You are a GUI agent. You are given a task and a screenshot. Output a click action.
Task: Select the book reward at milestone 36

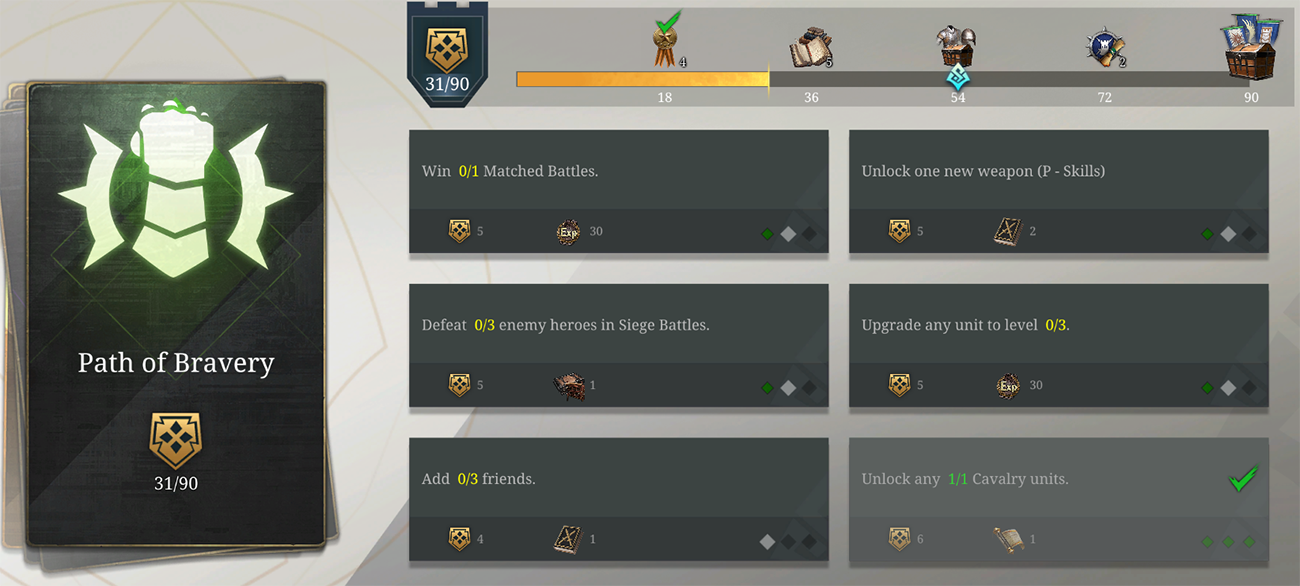point(811,48)
